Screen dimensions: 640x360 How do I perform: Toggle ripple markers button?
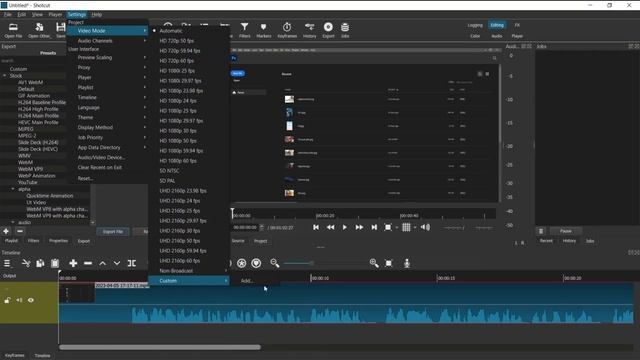(256, 263)
